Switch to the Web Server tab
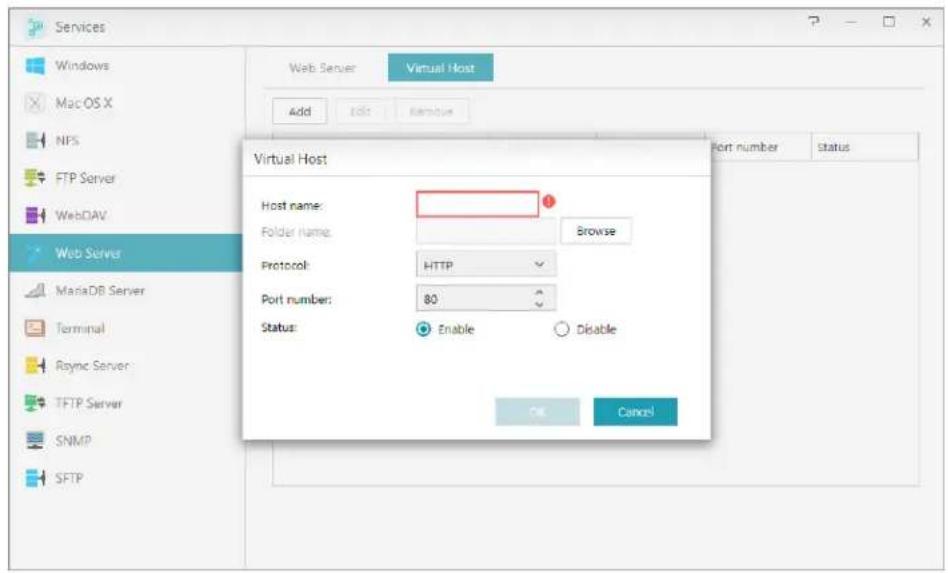Screen dimensions: 948x573 [x=322, y=68]
